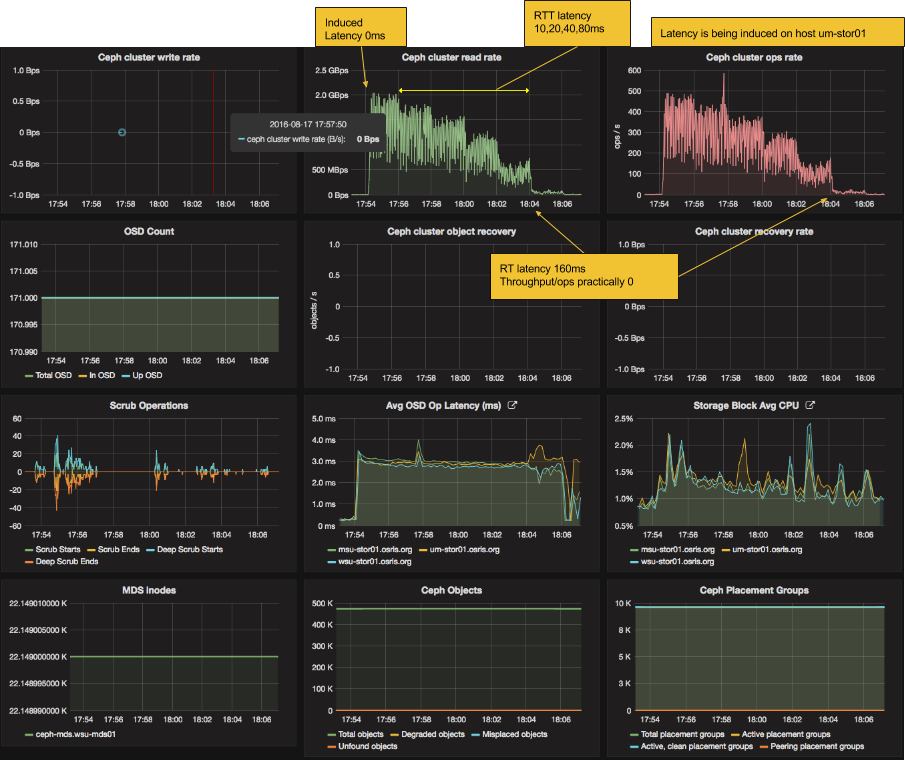Click the circled data point in write rate graph

click(x=121, y=132)
